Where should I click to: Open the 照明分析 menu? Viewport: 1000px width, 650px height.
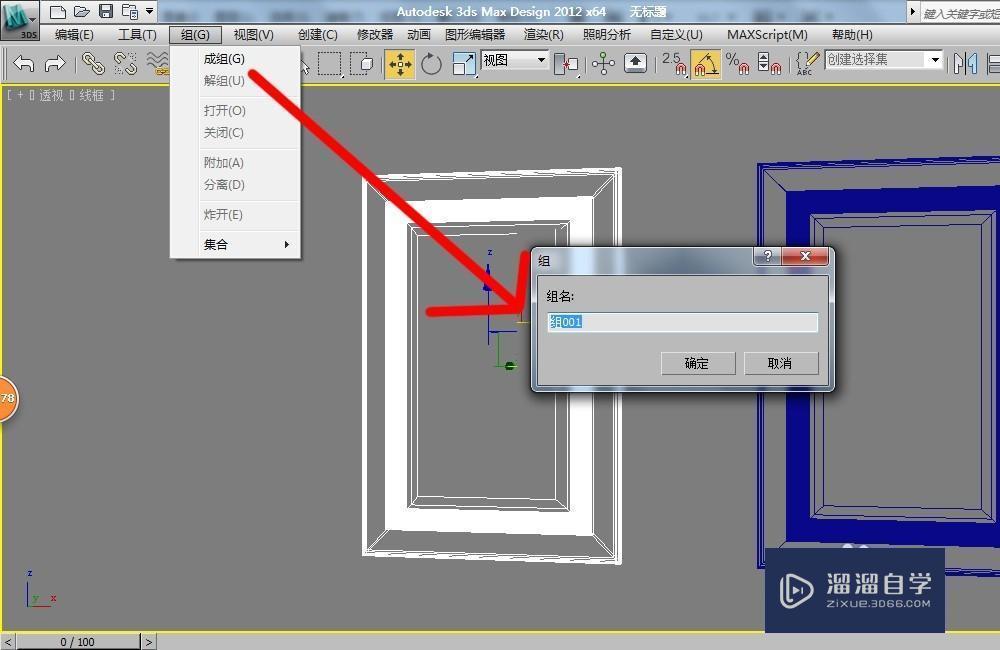(x=607, y=34)
